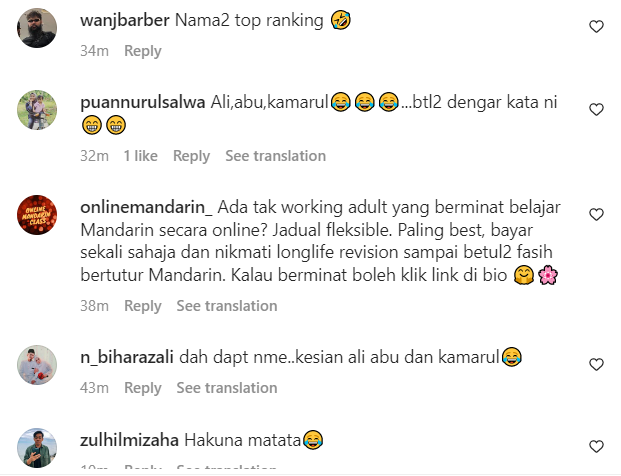Open the wanjbarber username link
The width and height of the screenshot is (621, 476).
pyautogui.click(x=125, y=20)
